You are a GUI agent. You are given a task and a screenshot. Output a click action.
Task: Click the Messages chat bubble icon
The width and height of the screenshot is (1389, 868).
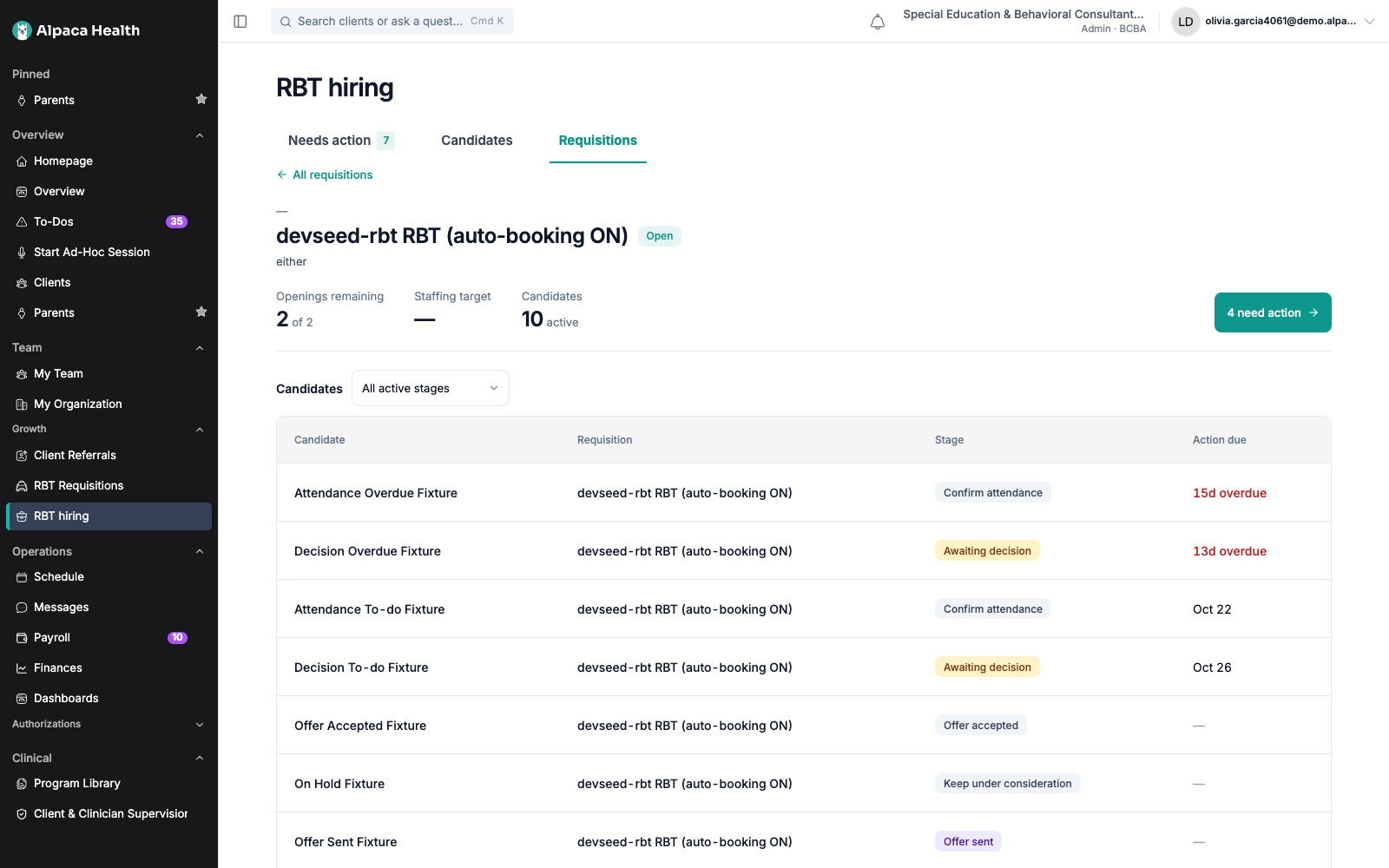tap(22, 608)
